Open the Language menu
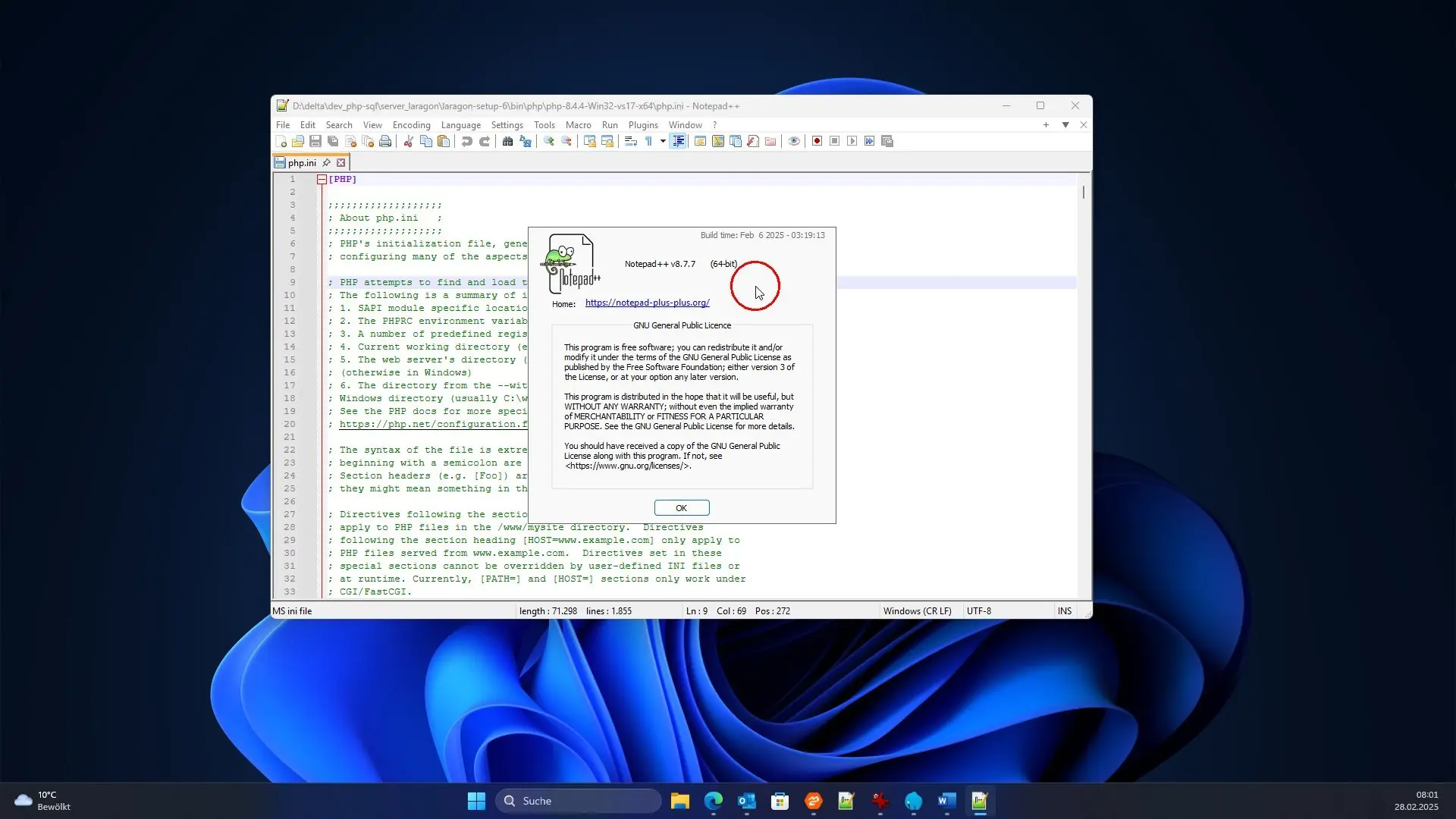 [x=461, y=125]
